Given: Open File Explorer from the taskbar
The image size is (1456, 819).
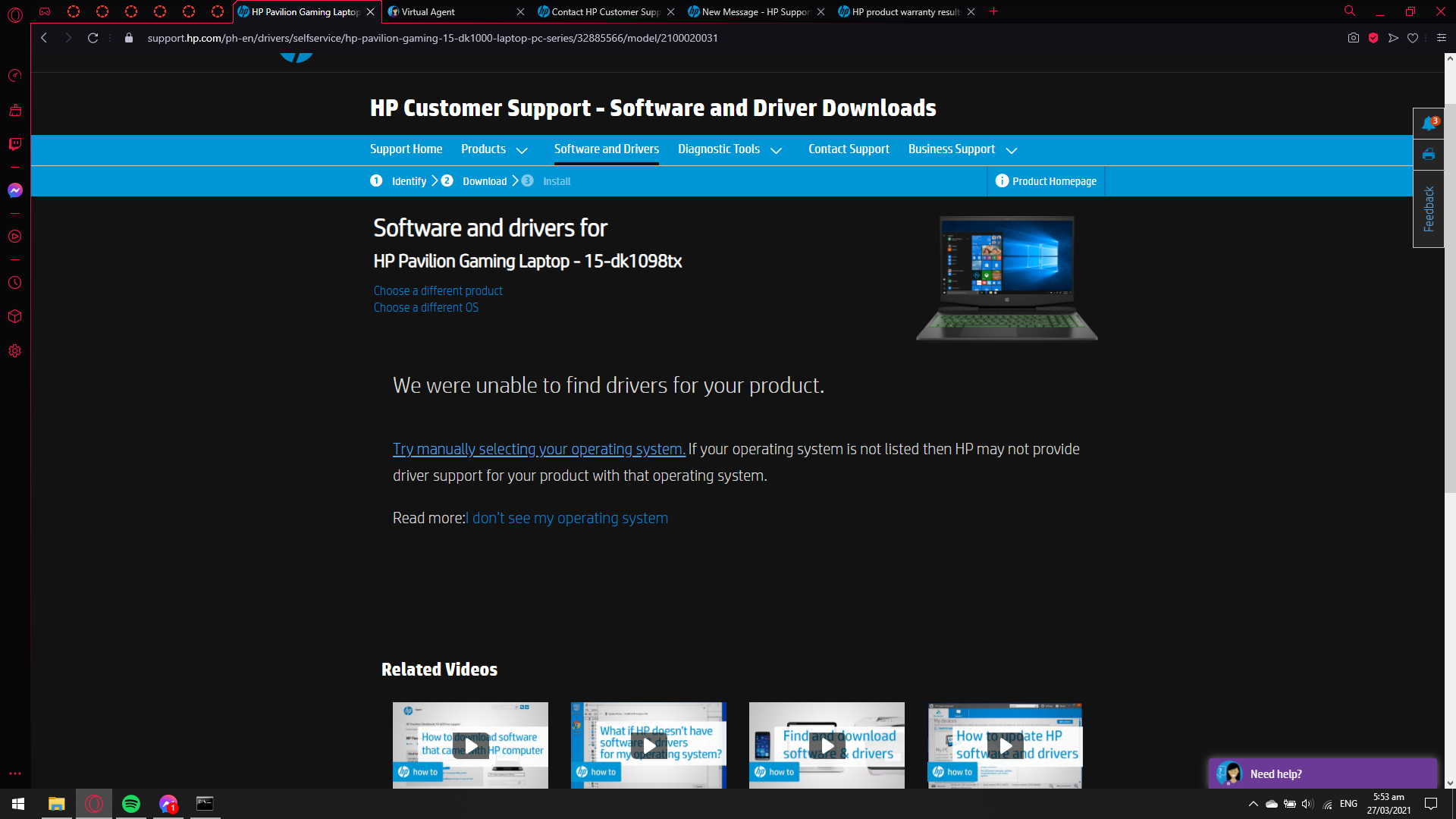Looking at the screenshot, I should point(57,804).
